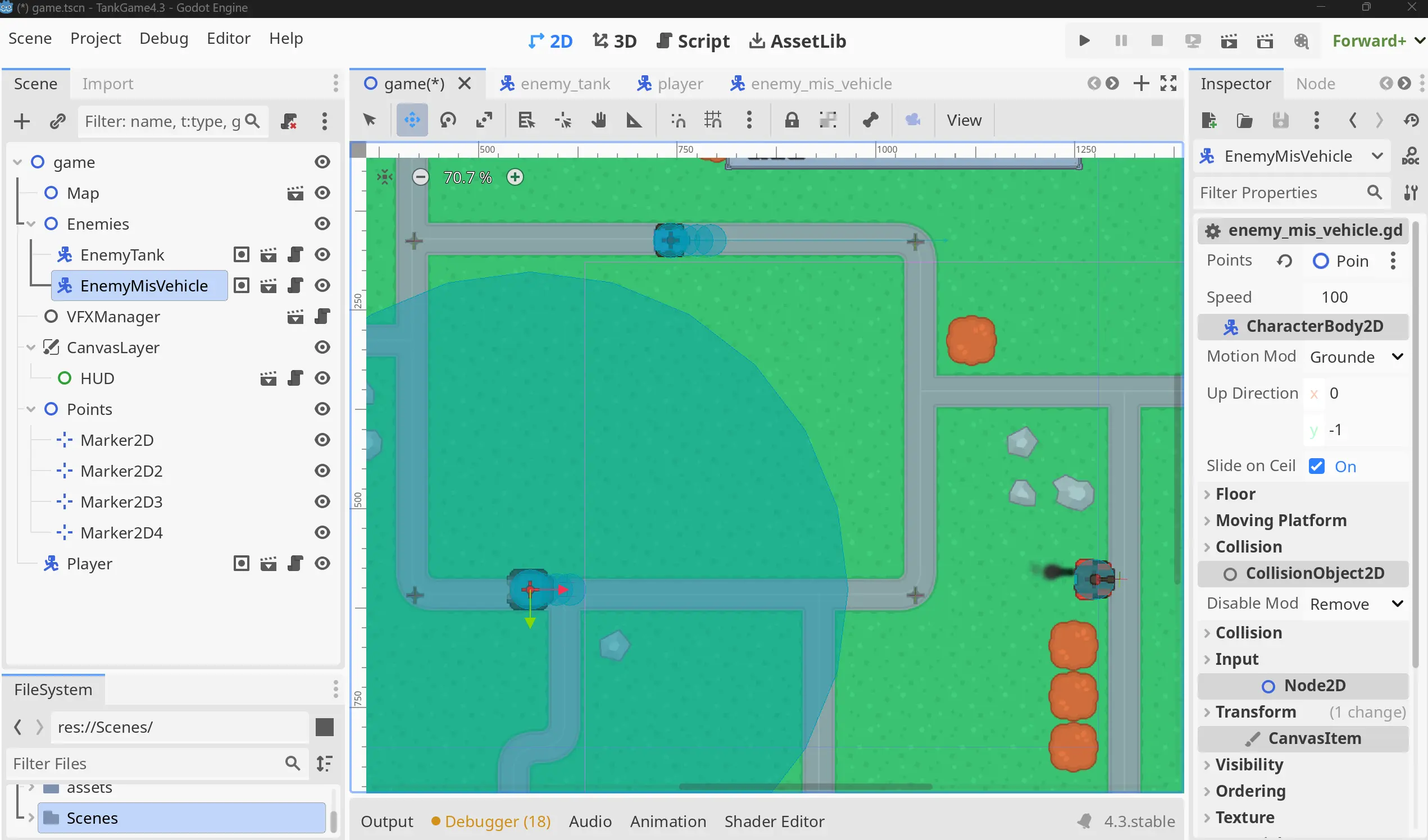Switch to the 3D workspace
This screenshot has width=1428, height=840.
[615, 42]
